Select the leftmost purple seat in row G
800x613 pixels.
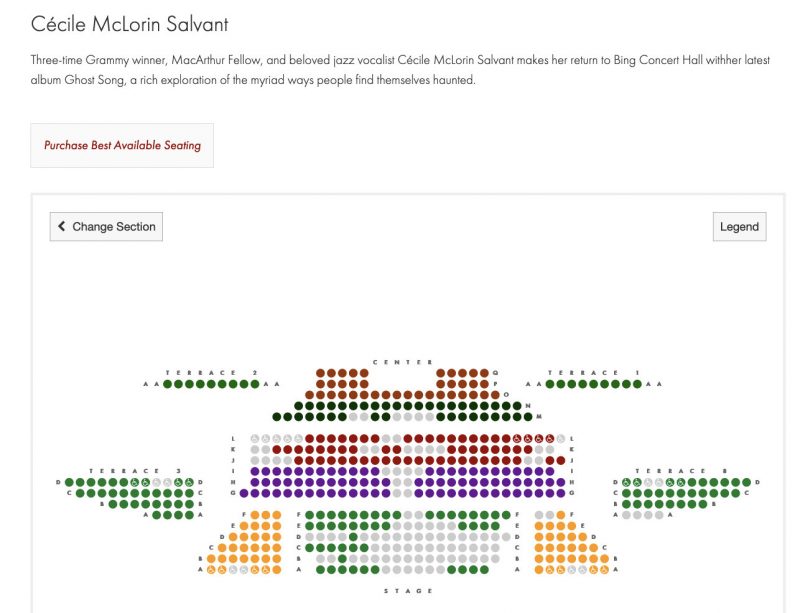pyautogui.click(x=244, y=493)
